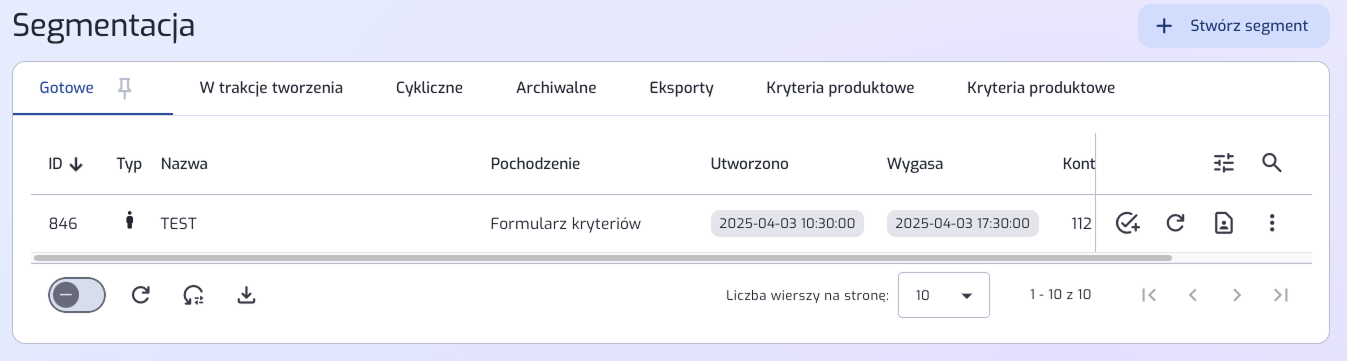Click the refresh icon below the table
The height and width of the screenshot is (361, 1347).
click(141, 294)
